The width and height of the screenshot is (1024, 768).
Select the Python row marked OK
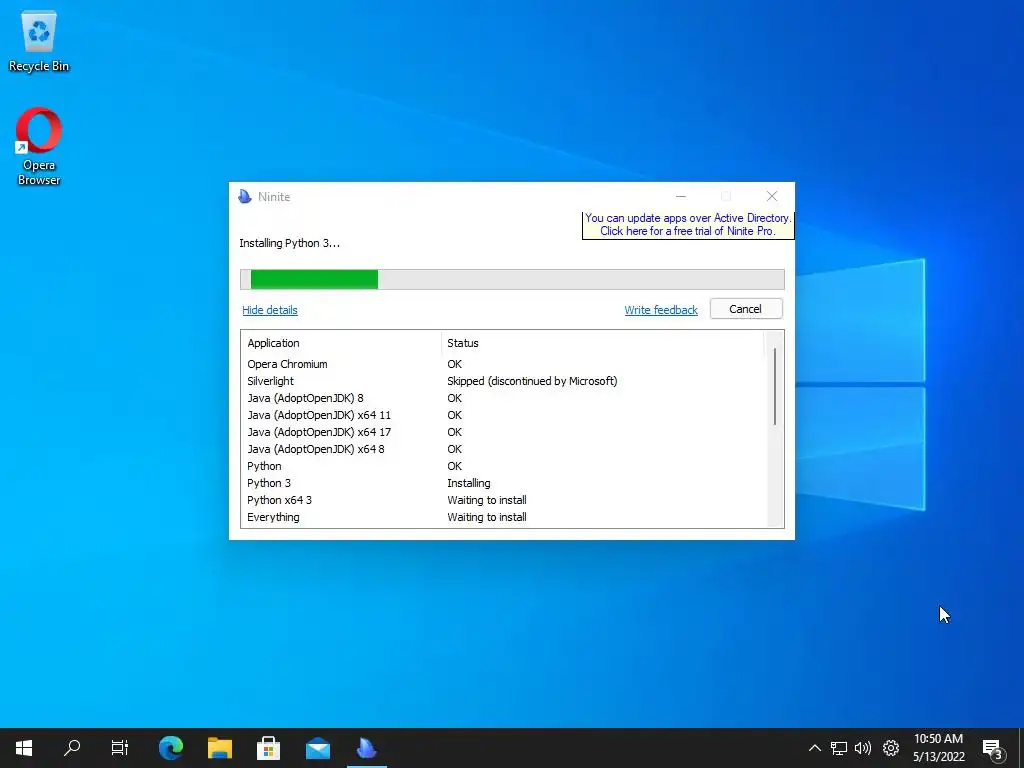tap(503, 466)
